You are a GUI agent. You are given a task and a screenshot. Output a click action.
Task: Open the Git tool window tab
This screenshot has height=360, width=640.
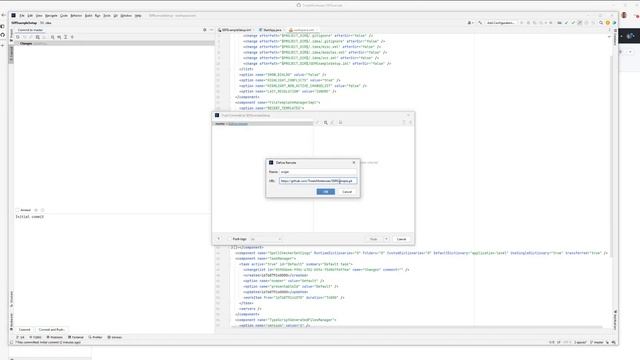(x=20, y=338)
